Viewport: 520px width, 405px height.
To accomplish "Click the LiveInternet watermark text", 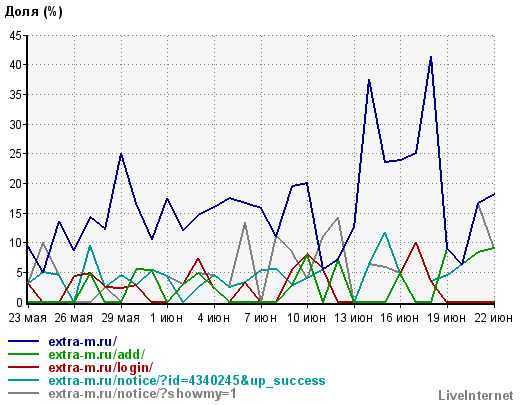I will 476,396.
